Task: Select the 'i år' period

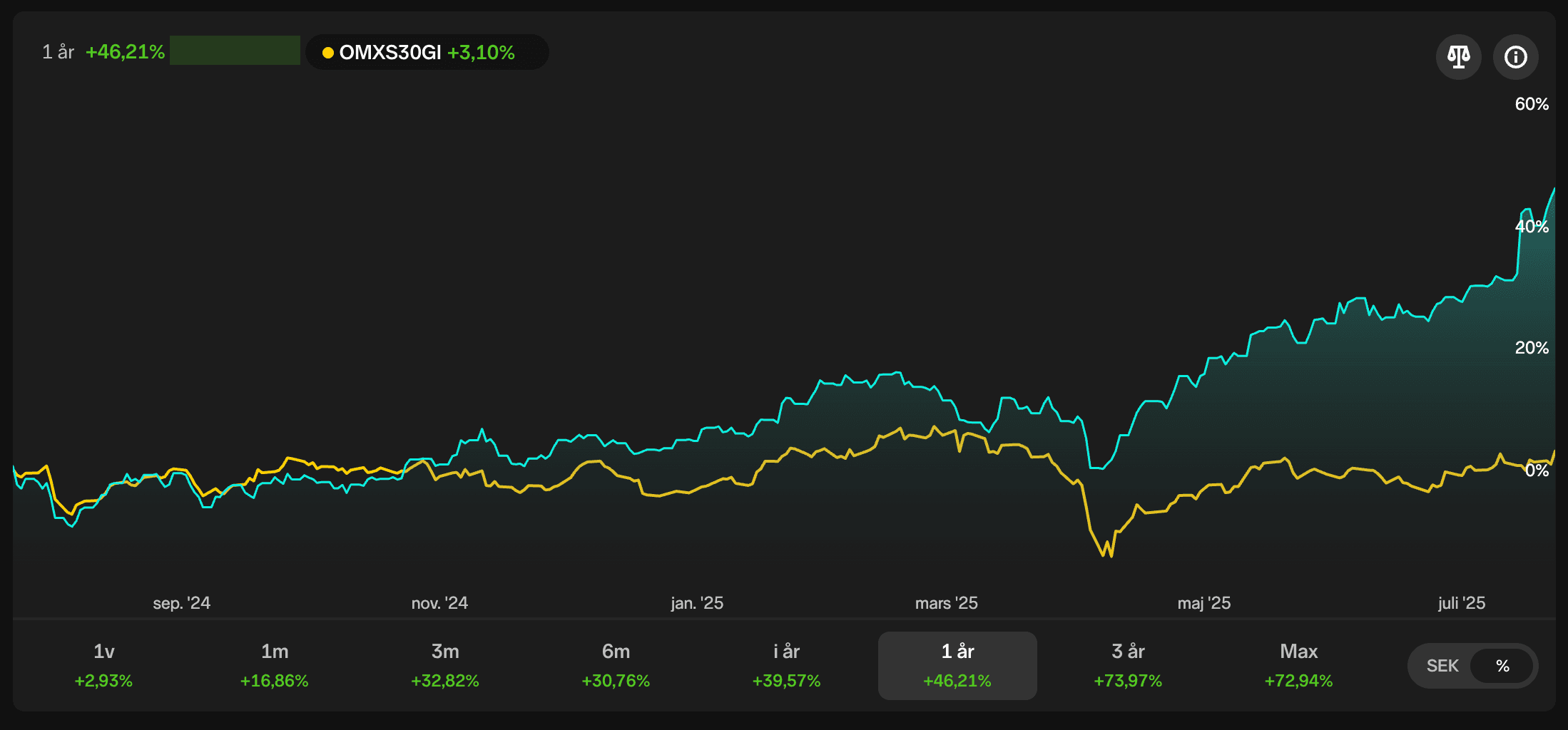Action: [x=787, y=665]
